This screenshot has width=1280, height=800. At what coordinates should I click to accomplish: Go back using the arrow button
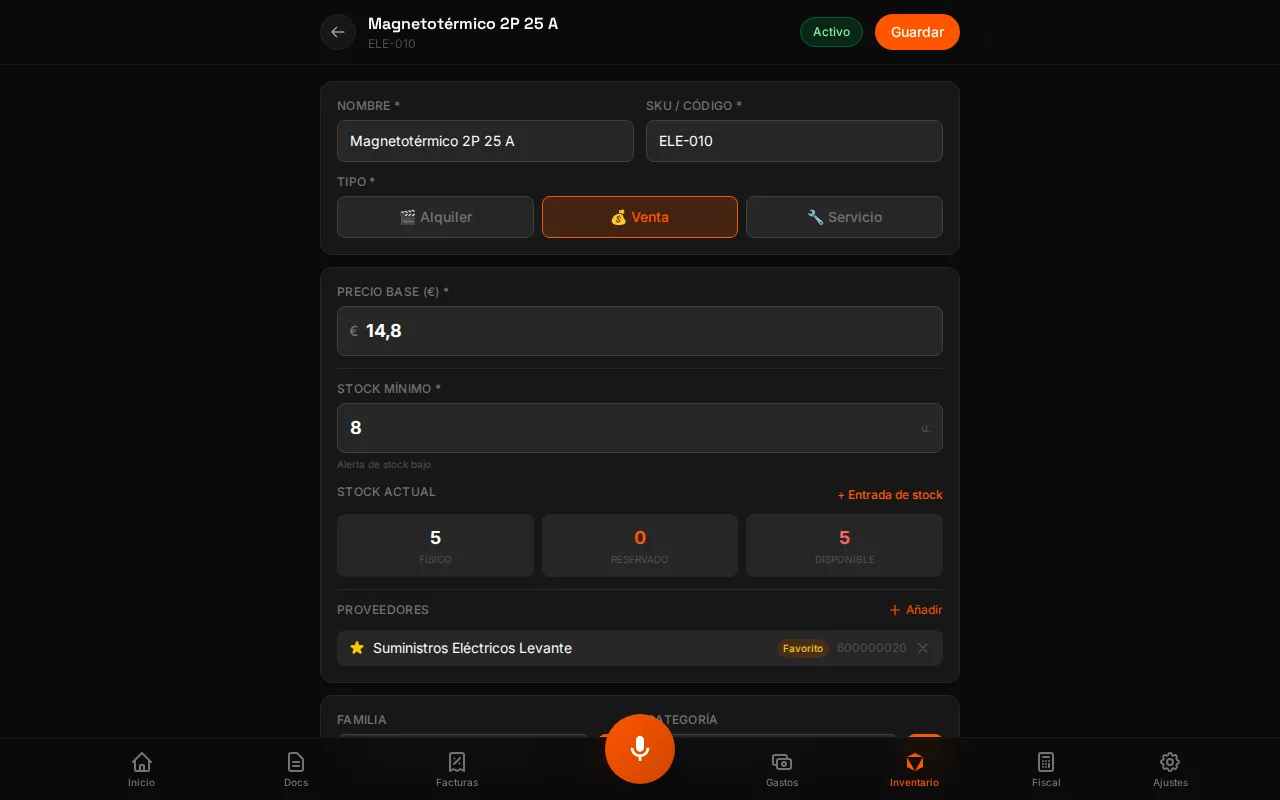coord(338,32)
